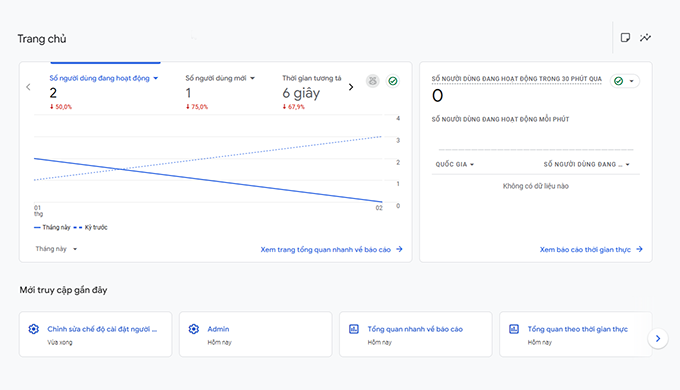
Task: Expand Số người dùng mới metric dropdown
Action: (x=252, y=79)
